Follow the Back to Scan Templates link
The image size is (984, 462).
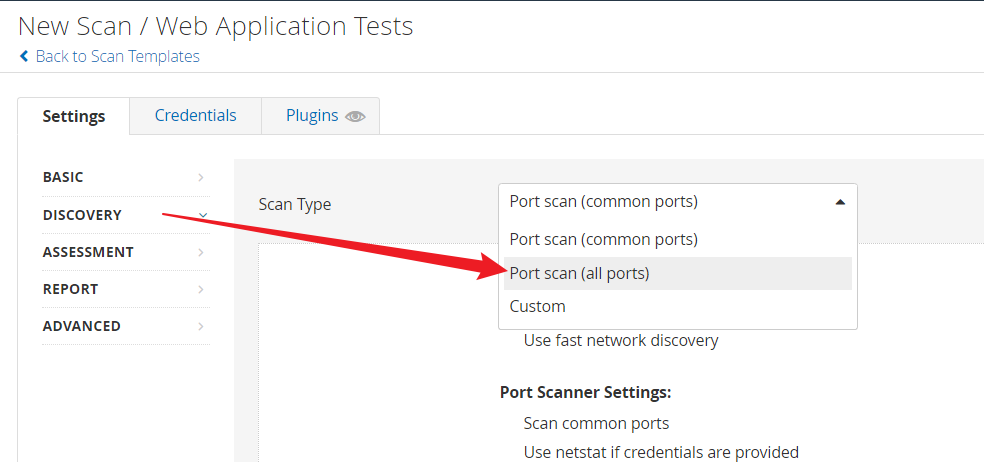(x=117, y=57)
